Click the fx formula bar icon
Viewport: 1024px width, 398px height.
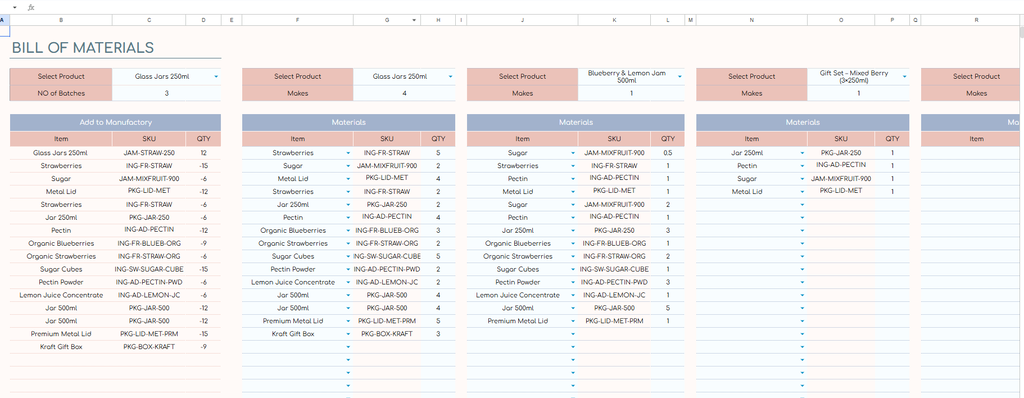tap(31, 7)
